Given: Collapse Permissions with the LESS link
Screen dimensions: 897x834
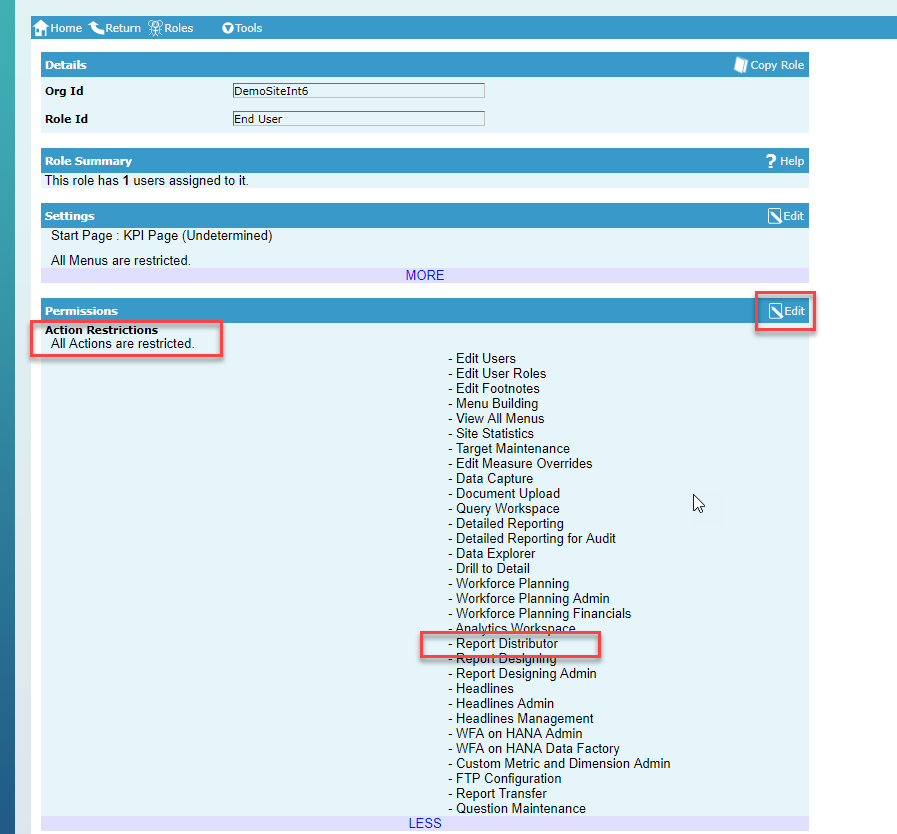Looking at the screenshot, I should [424, 823].
